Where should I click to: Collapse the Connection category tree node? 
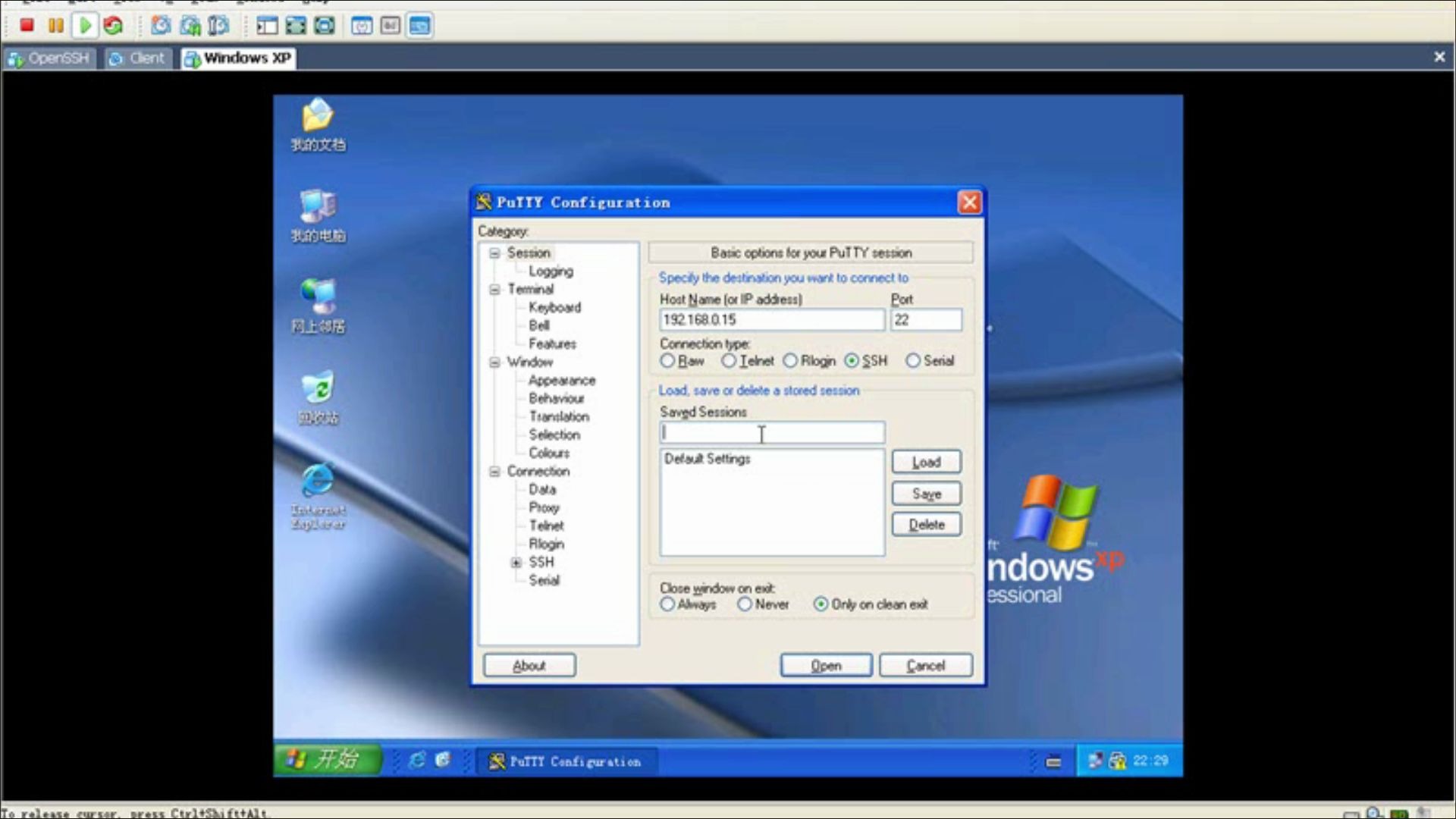click(x=494, y=472)
